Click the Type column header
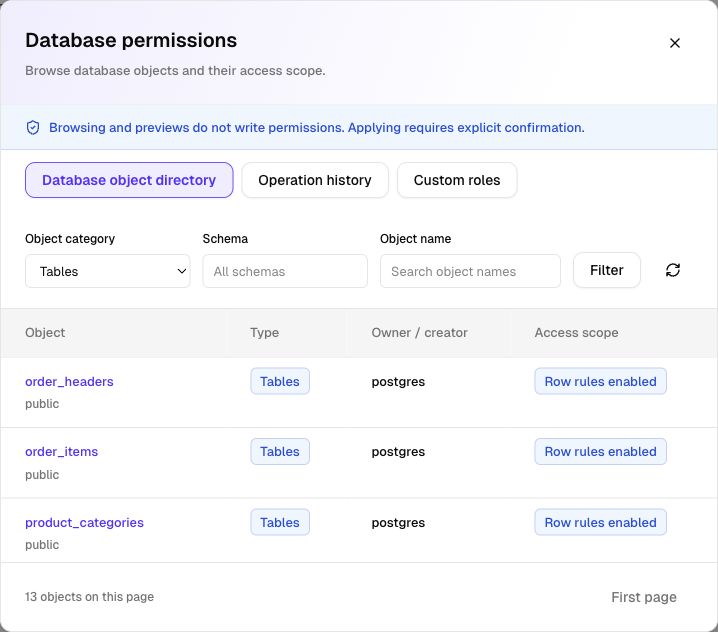718x632 pixels. [x=264, y=332]
